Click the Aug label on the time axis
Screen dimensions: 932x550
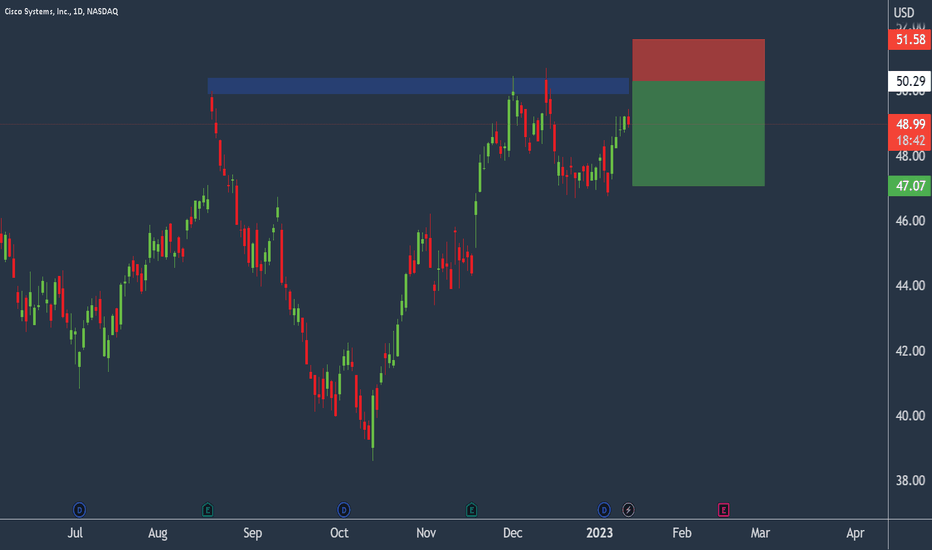click(x=158, y=533)
